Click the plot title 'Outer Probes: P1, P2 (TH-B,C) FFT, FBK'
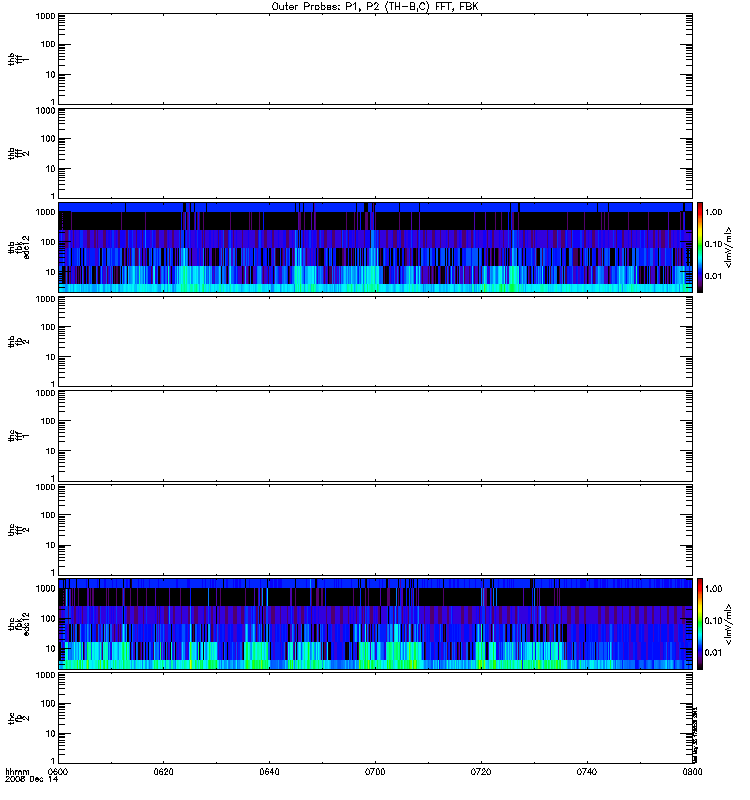The height and width of the screenshot is (800, 750). pos(375,7)
